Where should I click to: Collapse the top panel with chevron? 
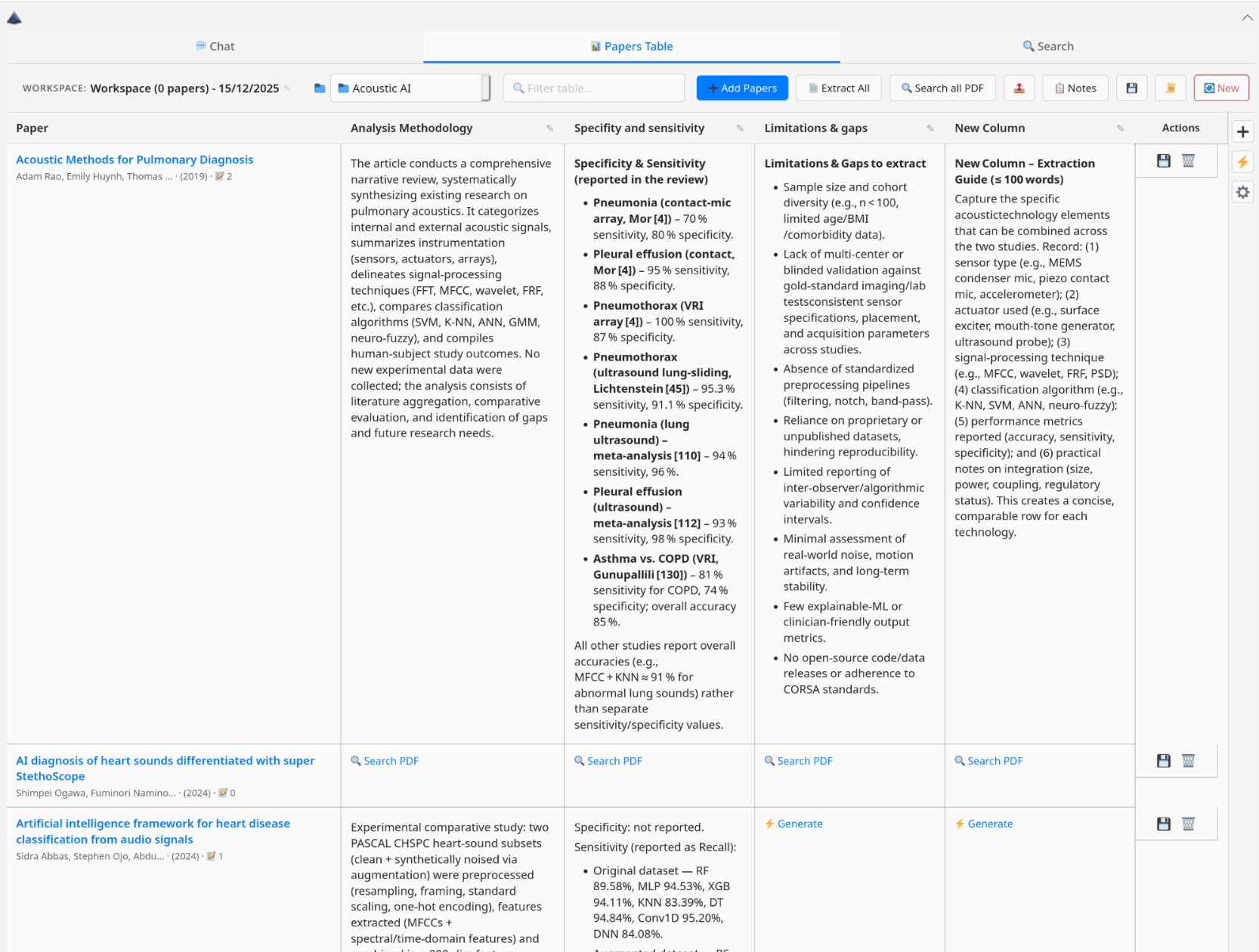click(1247, 17)
